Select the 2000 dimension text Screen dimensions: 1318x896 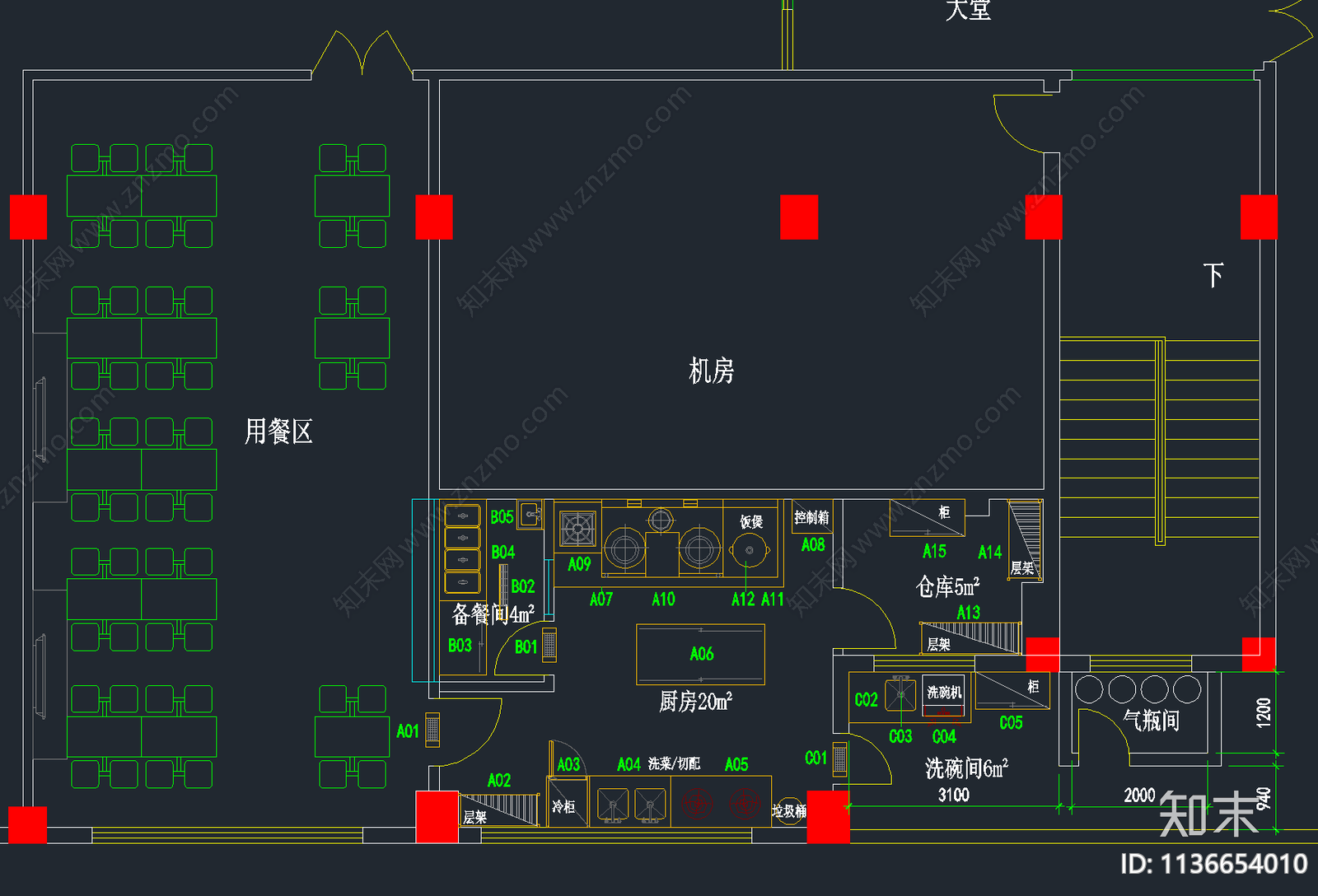1140,795
